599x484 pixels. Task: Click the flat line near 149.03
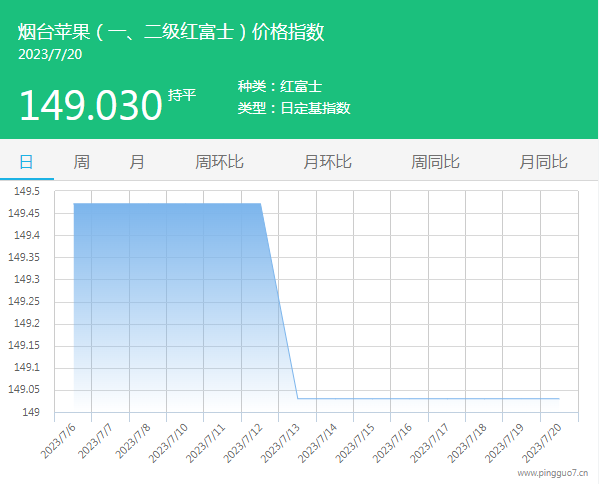[x=428, y=398]
